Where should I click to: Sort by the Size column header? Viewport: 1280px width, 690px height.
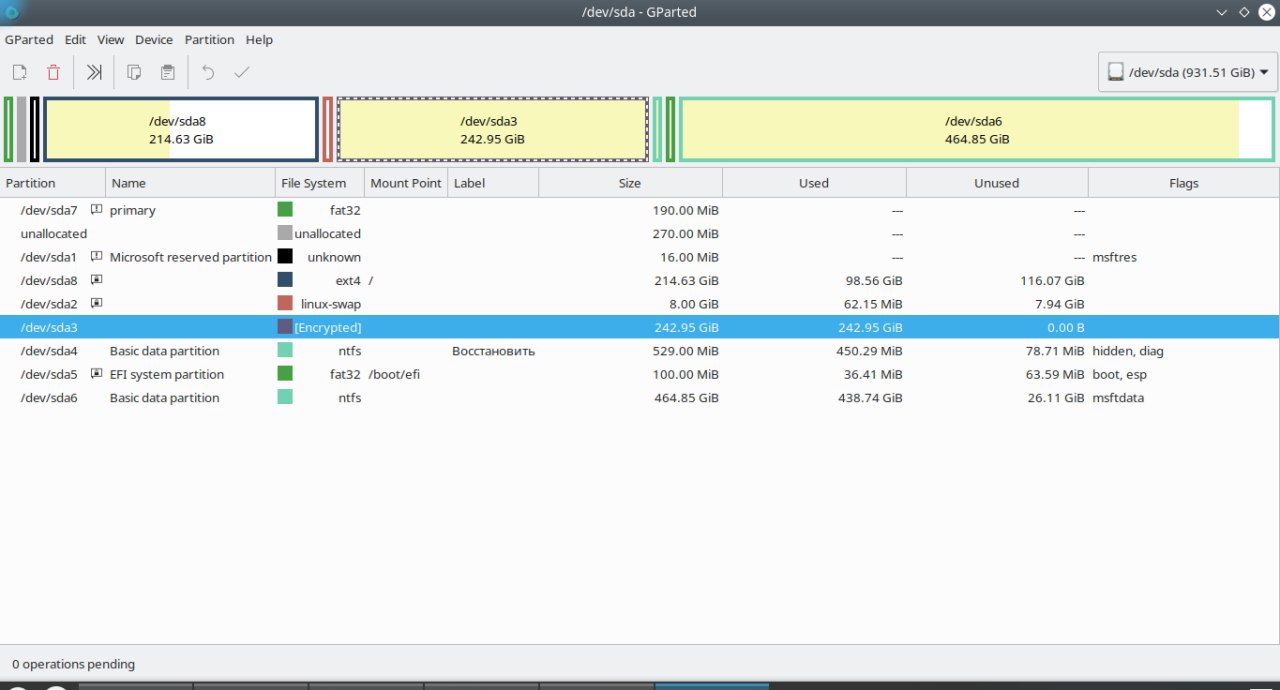[630, 183]
